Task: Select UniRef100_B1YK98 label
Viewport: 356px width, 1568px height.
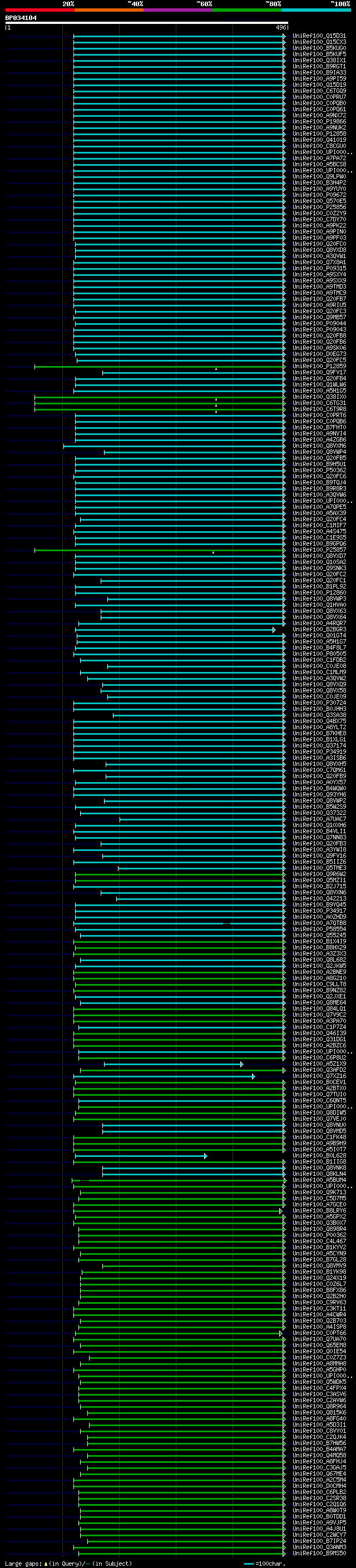Action: (319, 1272)
